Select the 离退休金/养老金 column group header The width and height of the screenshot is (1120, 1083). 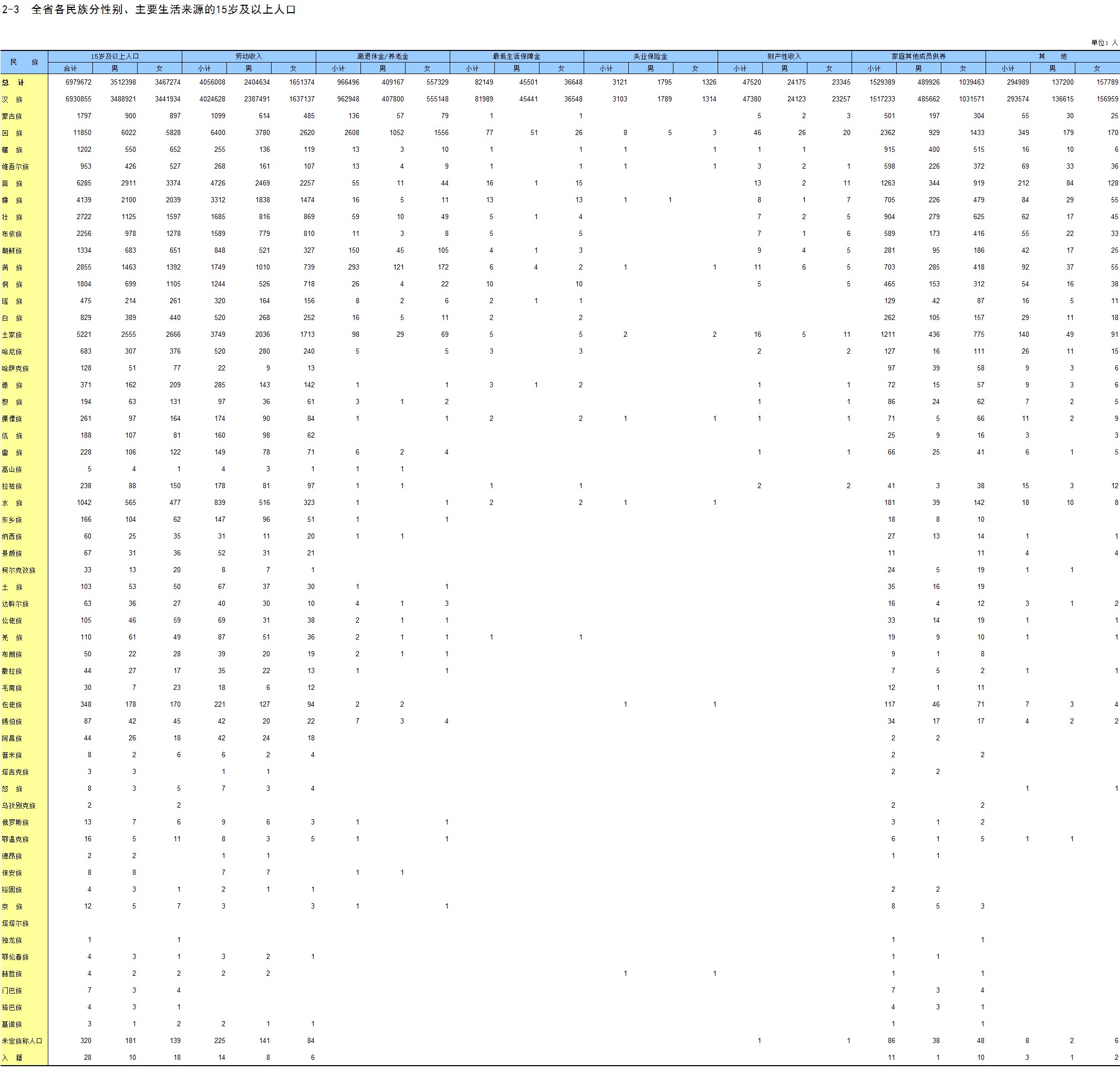[383, 57]
